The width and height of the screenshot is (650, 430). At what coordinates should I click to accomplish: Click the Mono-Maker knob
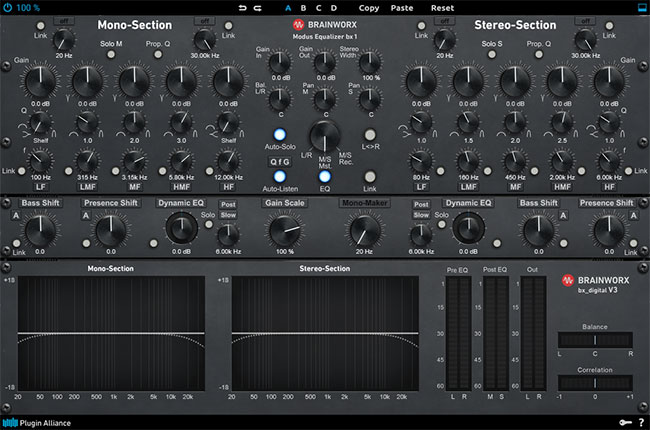[365, 231]
